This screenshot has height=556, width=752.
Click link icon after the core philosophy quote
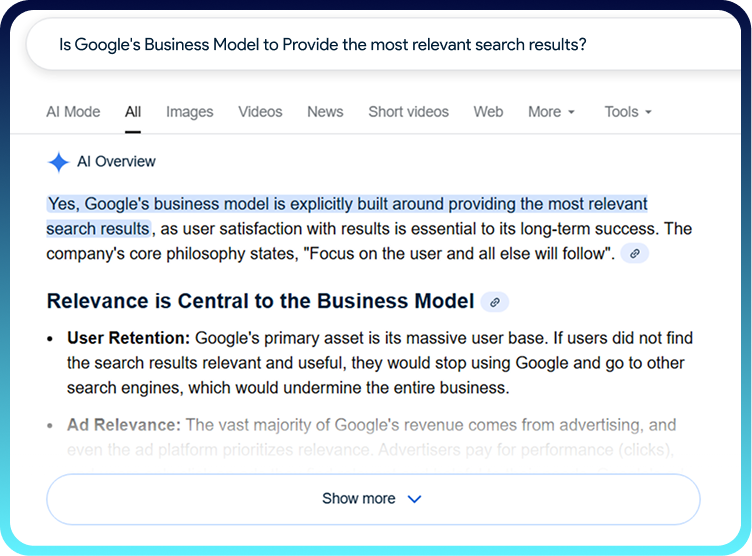click(634, 254)
